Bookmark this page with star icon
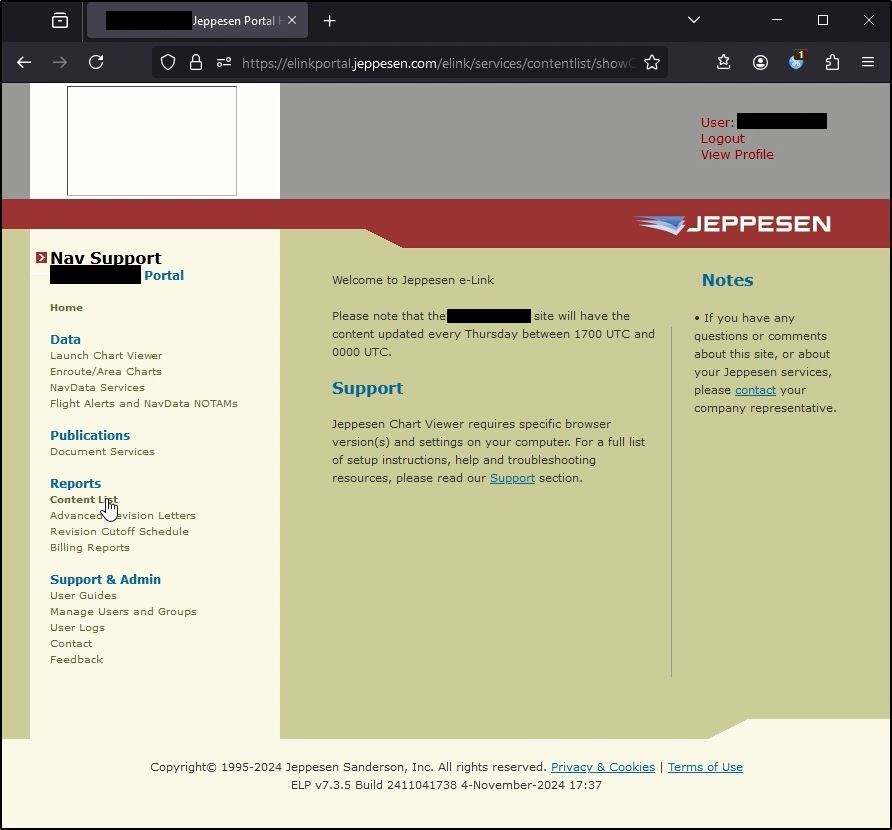This screenshot has height=830, width=892. coord(652,62)
